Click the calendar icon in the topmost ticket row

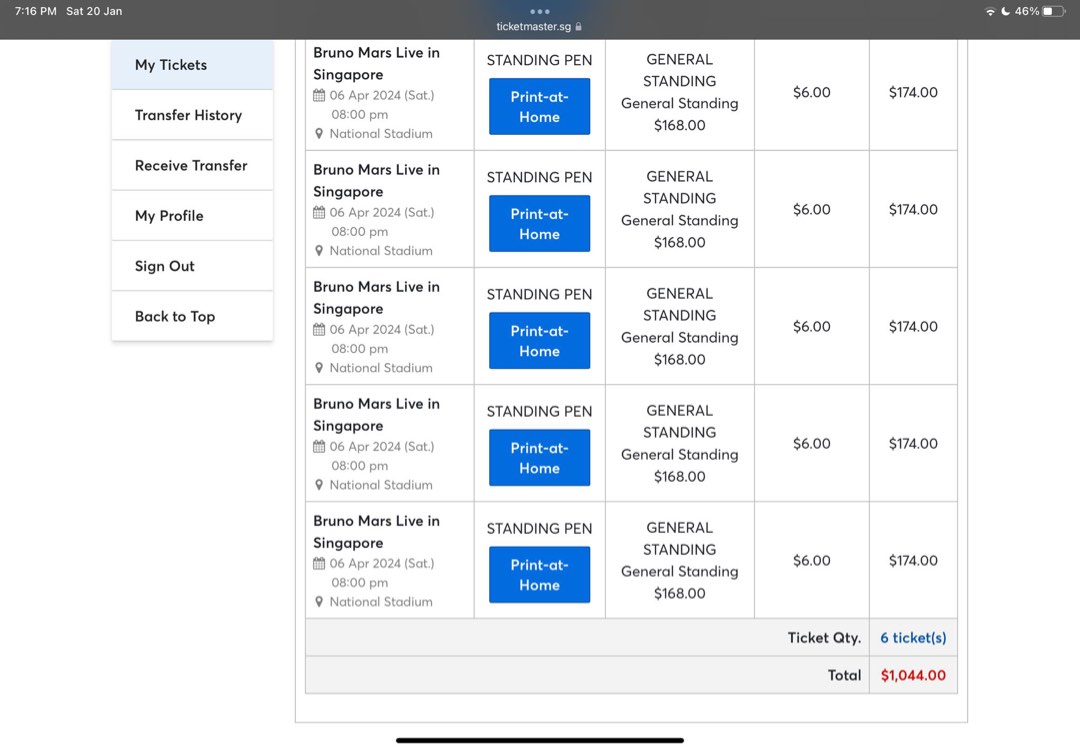(319, 96)
